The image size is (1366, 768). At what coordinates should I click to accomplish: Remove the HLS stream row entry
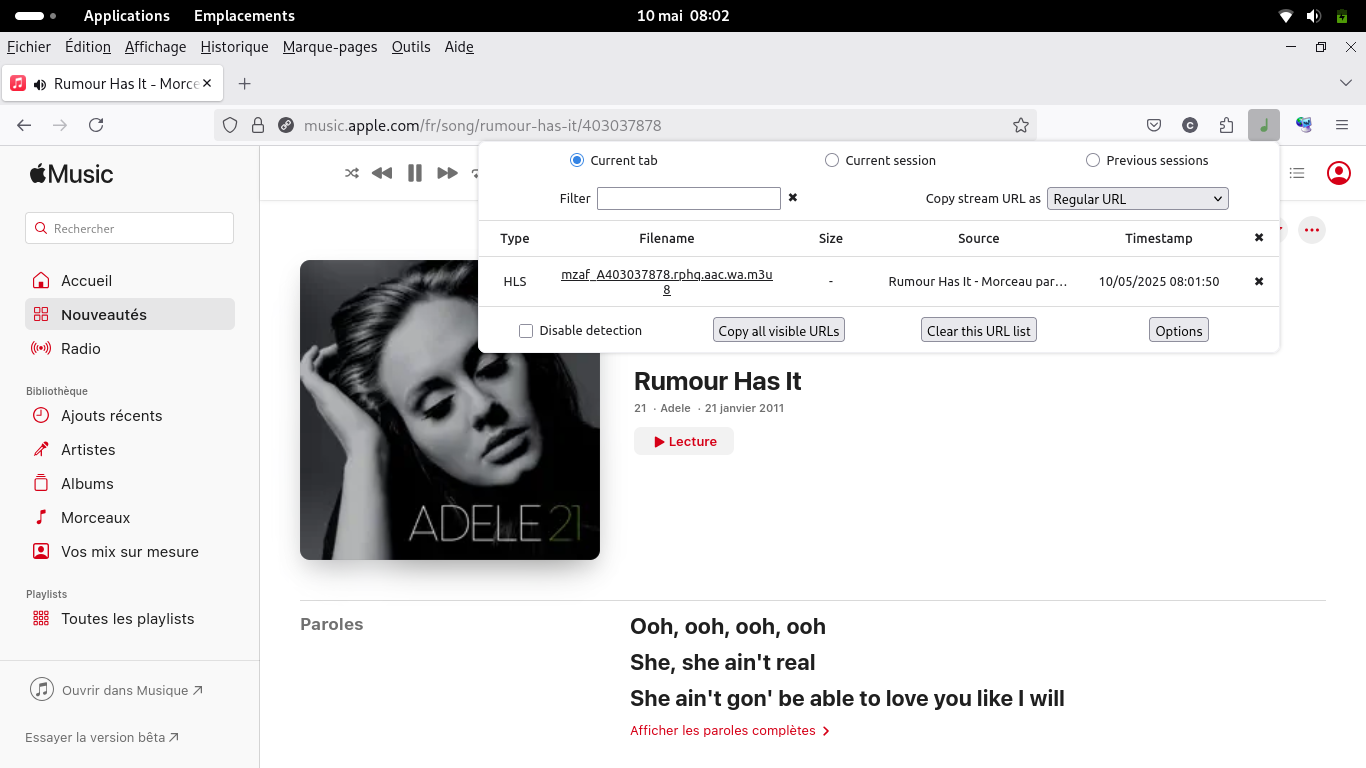point(1259,282)
